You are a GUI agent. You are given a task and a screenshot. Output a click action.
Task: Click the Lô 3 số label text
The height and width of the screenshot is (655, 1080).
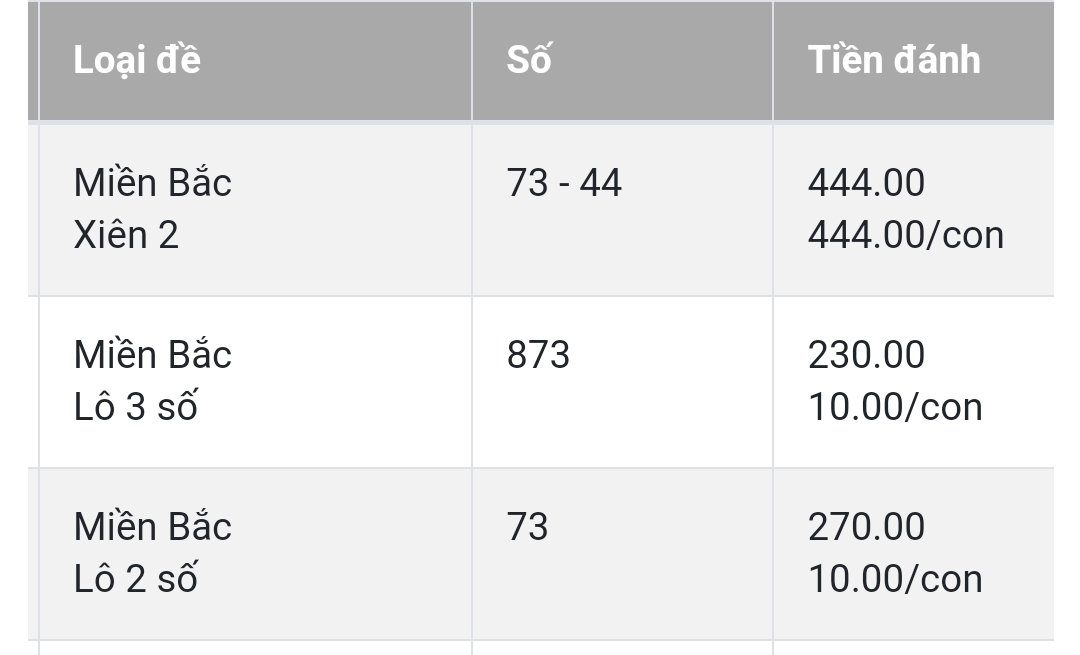(x=136, y=406)
